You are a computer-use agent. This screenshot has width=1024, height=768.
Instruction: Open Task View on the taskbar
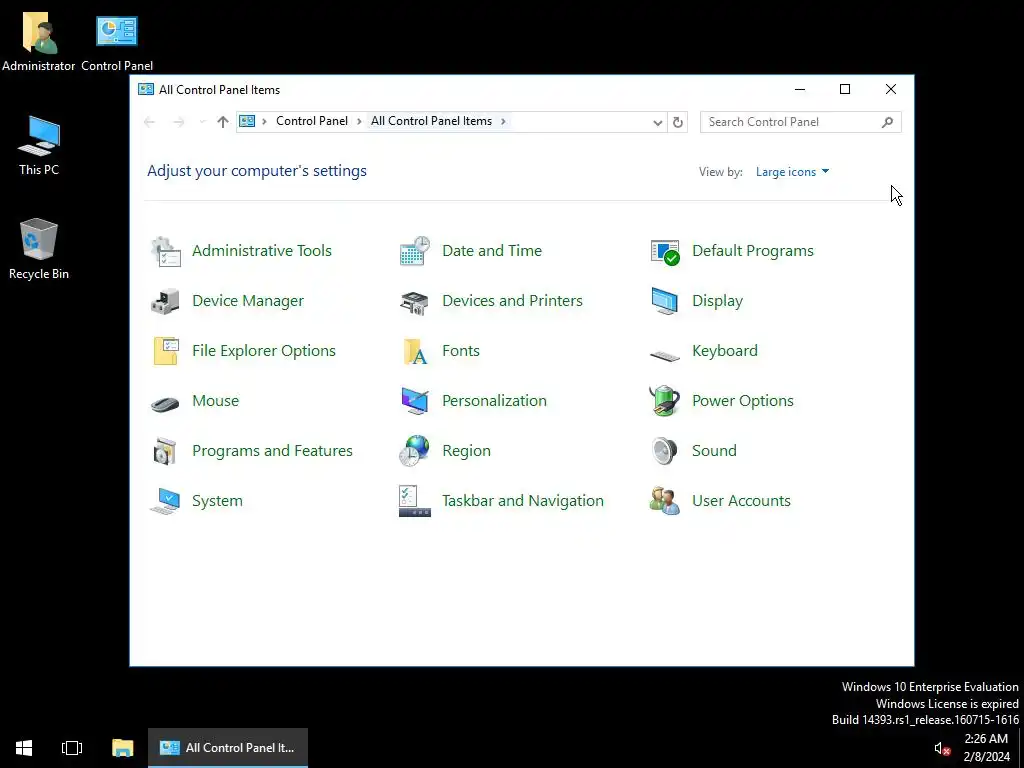click(x=72, y=748)
